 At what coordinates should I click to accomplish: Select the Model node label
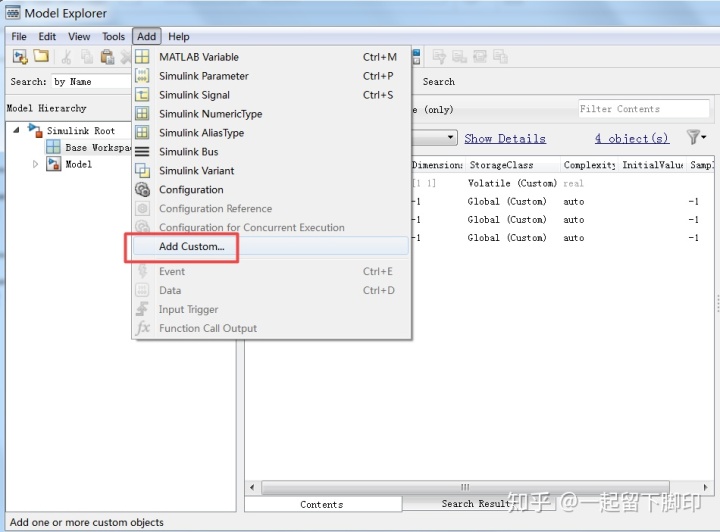(78, 164)
